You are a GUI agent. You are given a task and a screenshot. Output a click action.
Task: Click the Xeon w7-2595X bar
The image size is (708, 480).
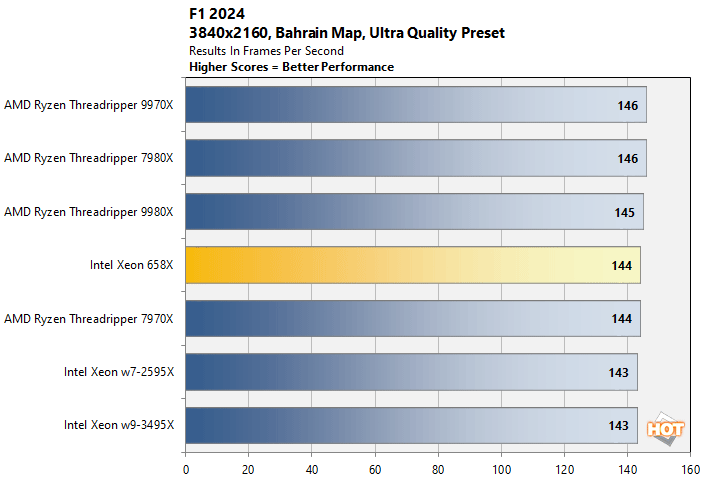click(411, 372)
